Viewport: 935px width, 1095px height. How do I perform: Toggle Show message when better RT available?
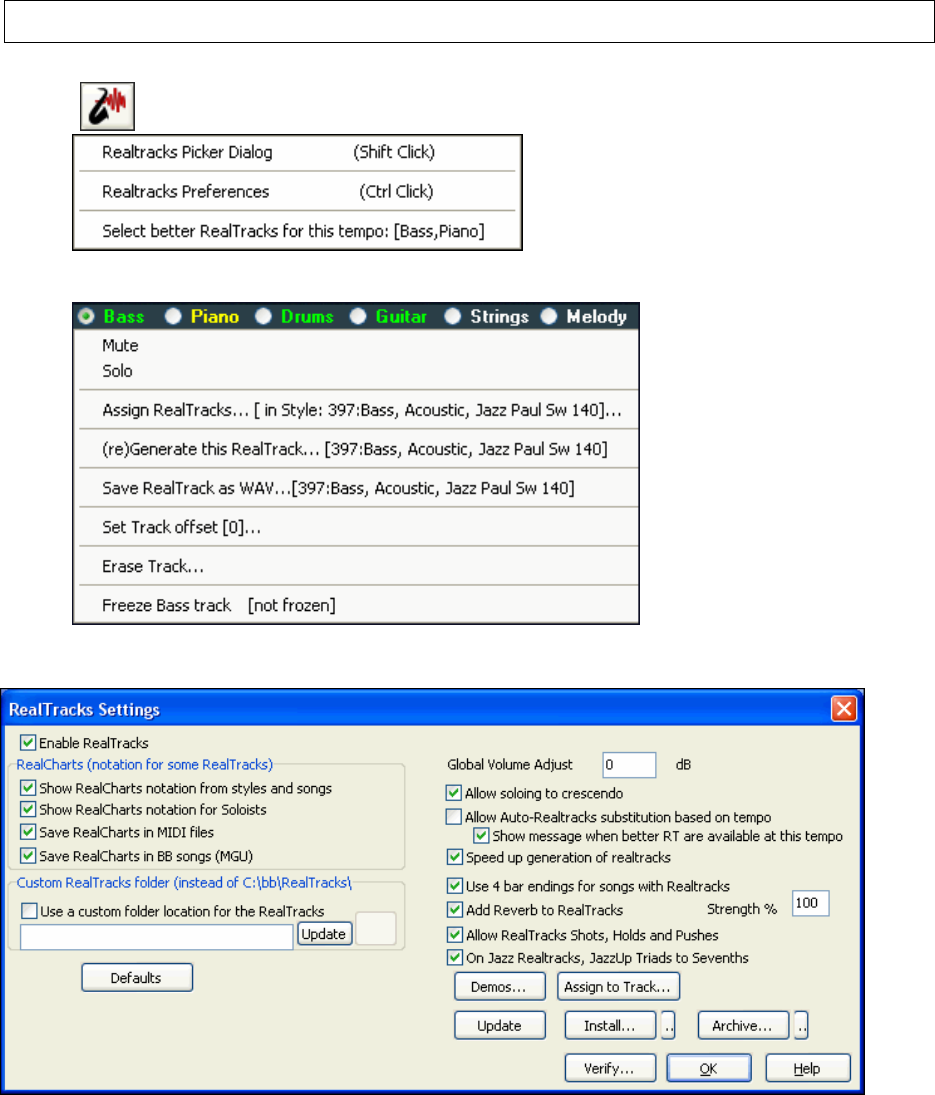pyautogui.click(x=481, y=835)
